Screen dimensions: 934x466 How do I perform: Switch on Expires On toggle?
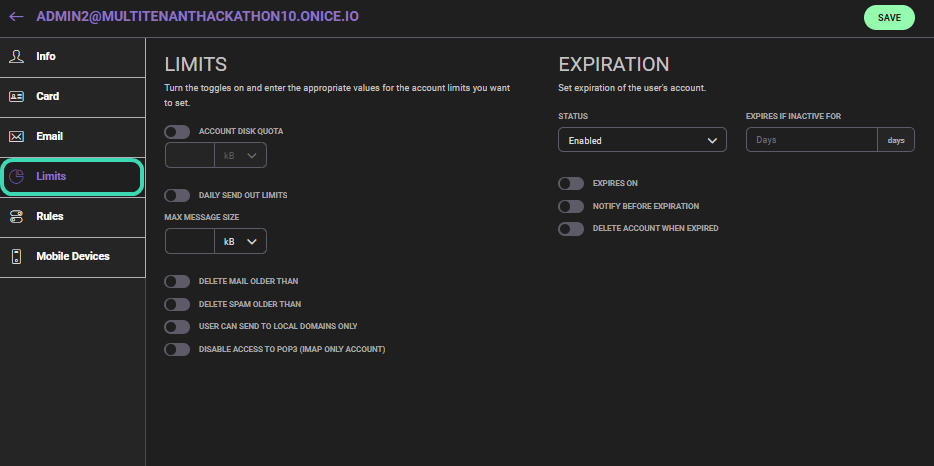[x=571, y=184]
